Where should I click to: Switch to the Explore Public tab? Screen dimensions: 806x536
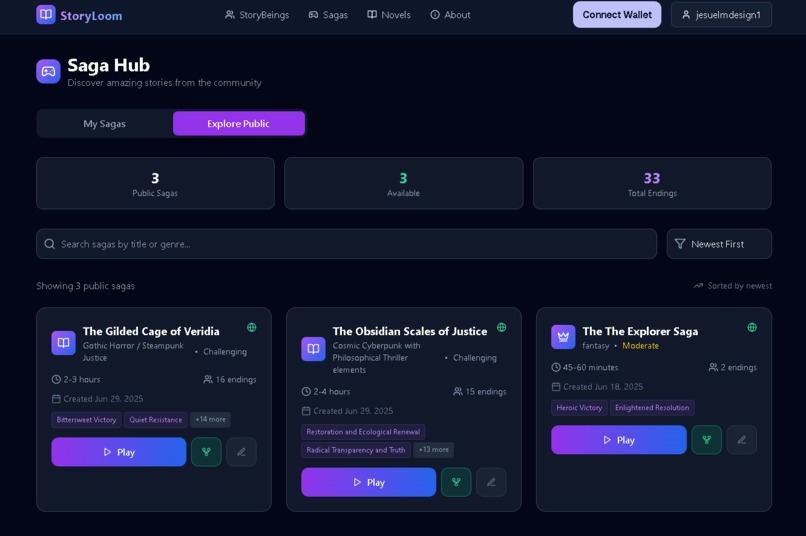(x=239, y=124)
